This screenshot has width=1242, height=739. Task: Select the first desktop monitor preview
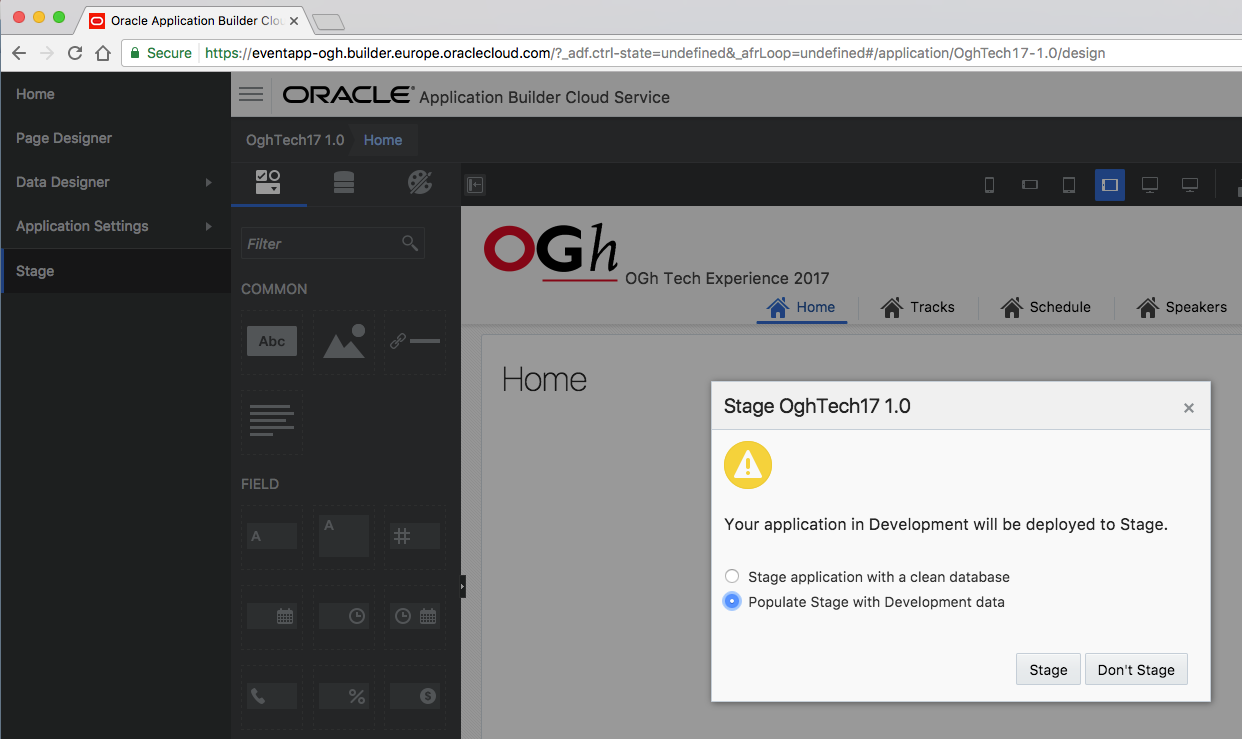pyautogui.click(x=1150, y=185)
